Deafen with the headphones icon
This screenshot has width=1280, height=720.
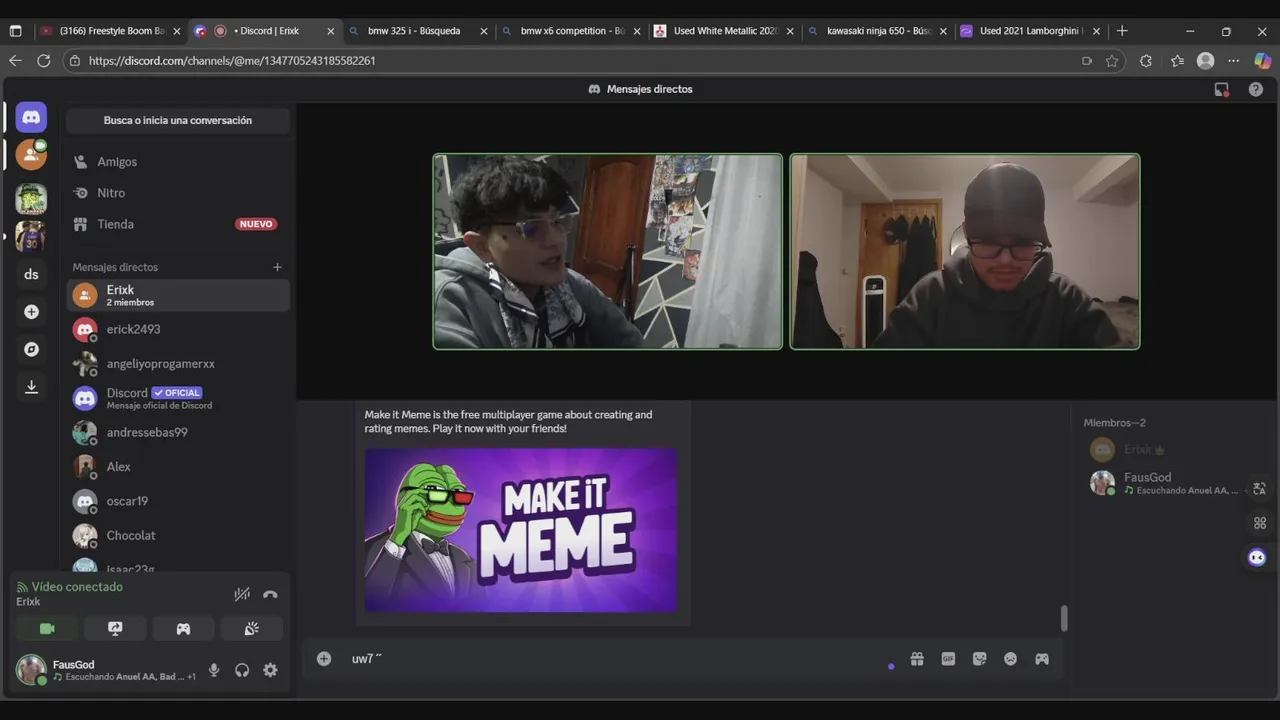pyautogui.click(x=242, y=670)
